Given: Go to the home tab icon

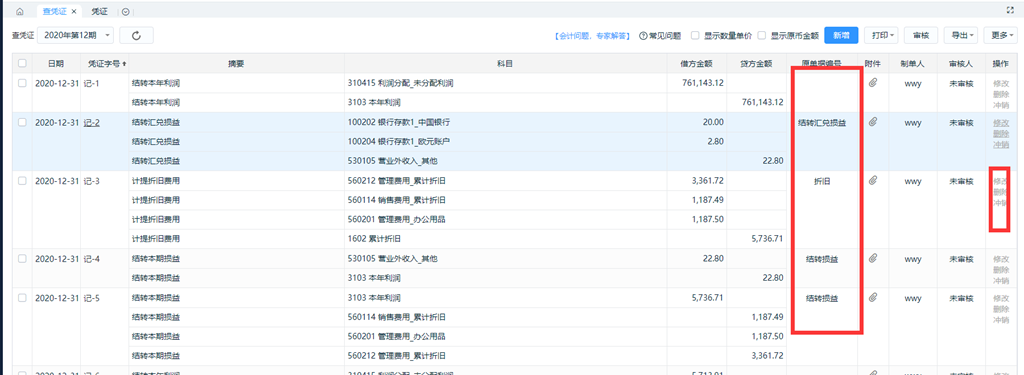Looking at the screenshot, I should (20, 12).
